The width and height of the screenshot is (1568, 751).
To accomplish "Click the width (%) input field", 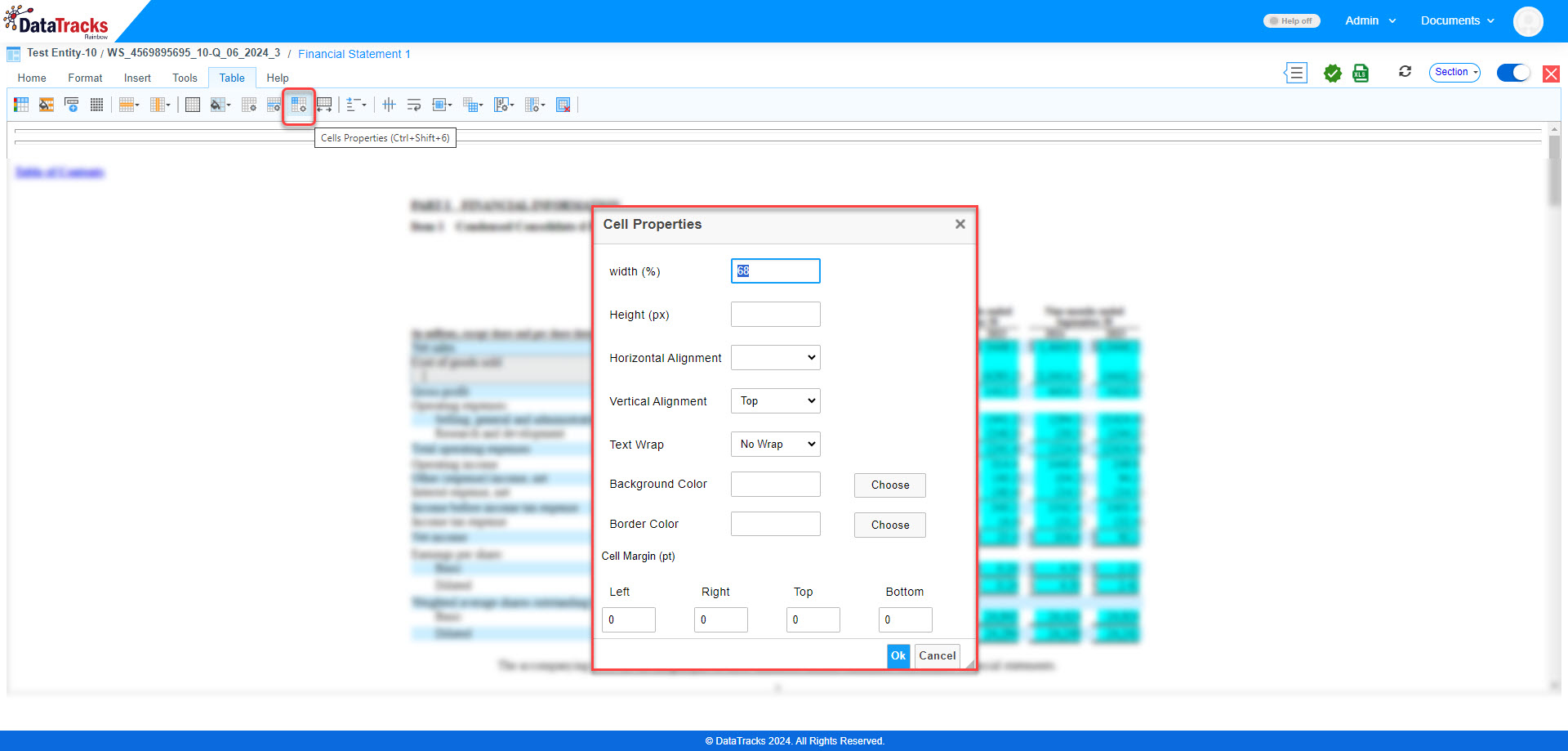I will 776,271.
